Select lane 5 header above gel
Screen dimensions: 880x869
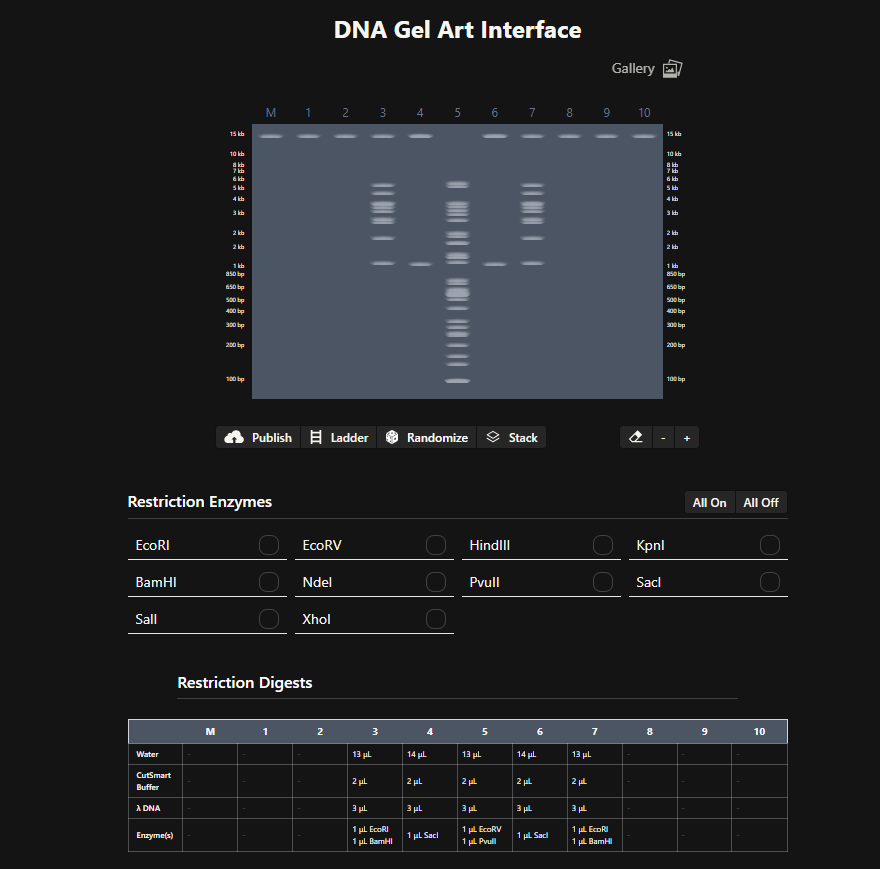(457, 113)
